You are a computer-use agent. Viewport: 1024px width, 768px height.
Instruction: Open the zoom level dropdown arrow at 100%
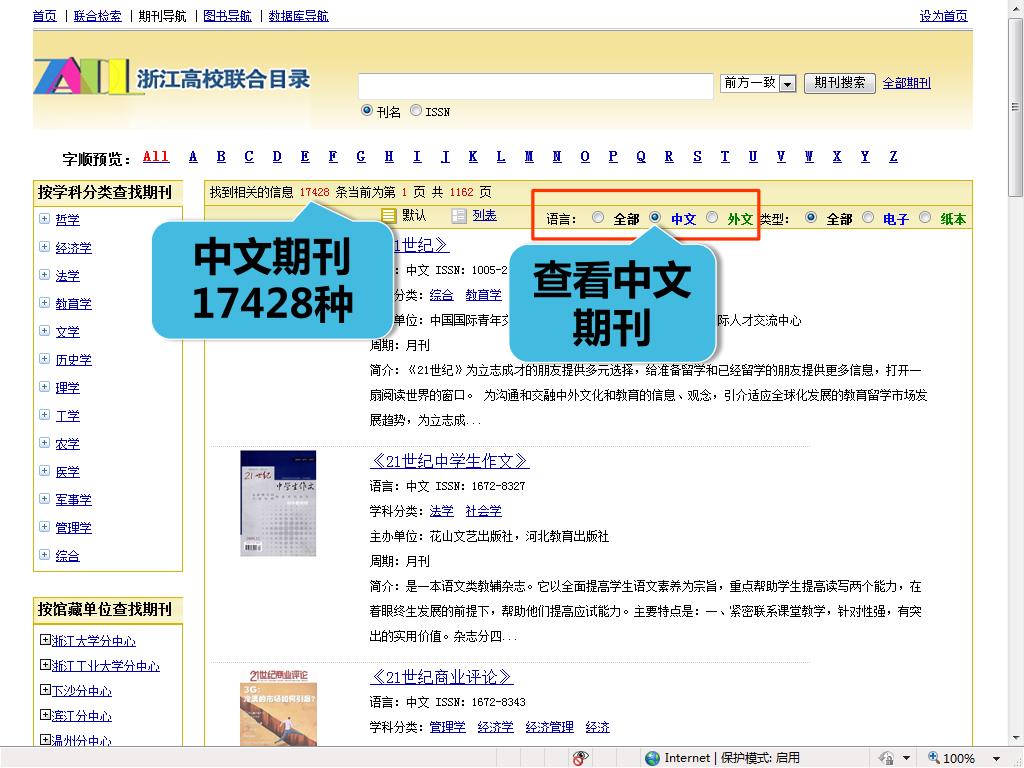point(997,758)
